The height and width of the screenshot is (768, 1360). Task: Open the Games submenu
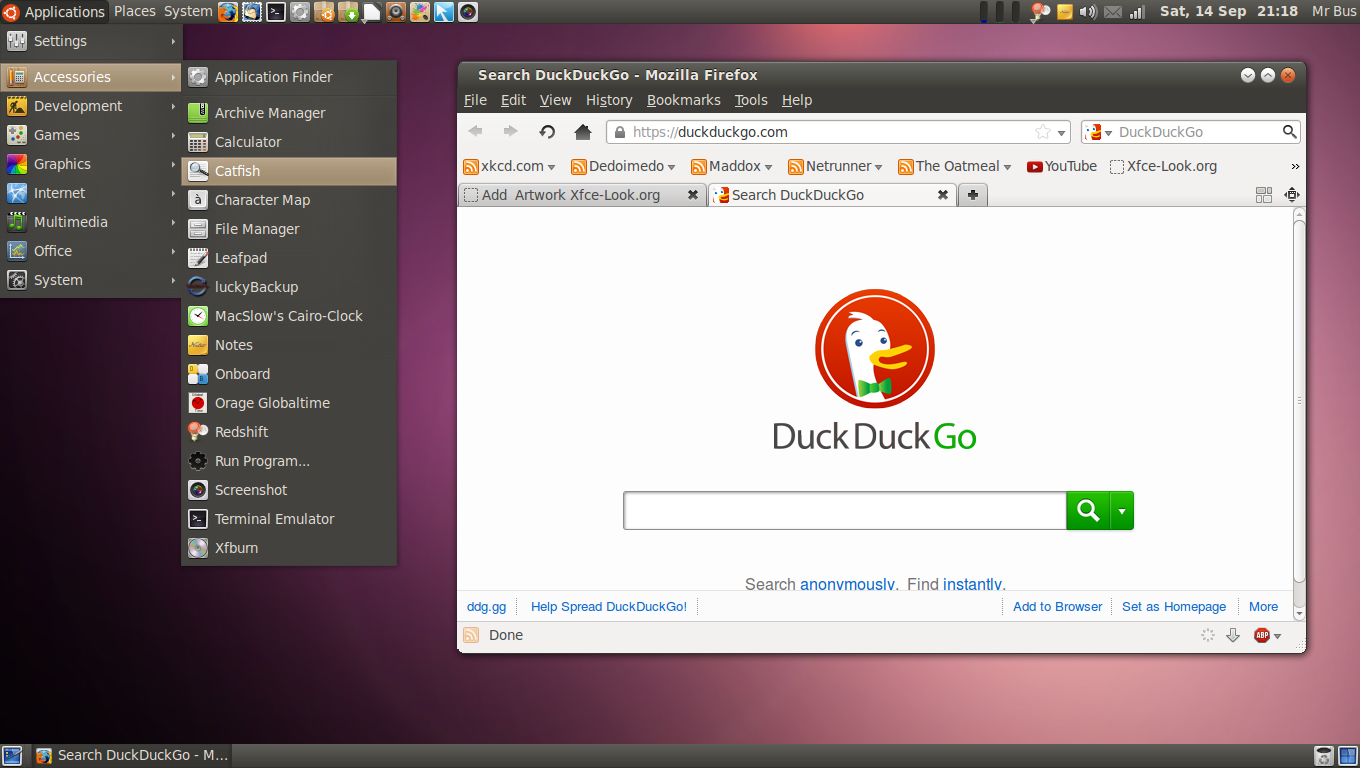(x=91, y=135)
